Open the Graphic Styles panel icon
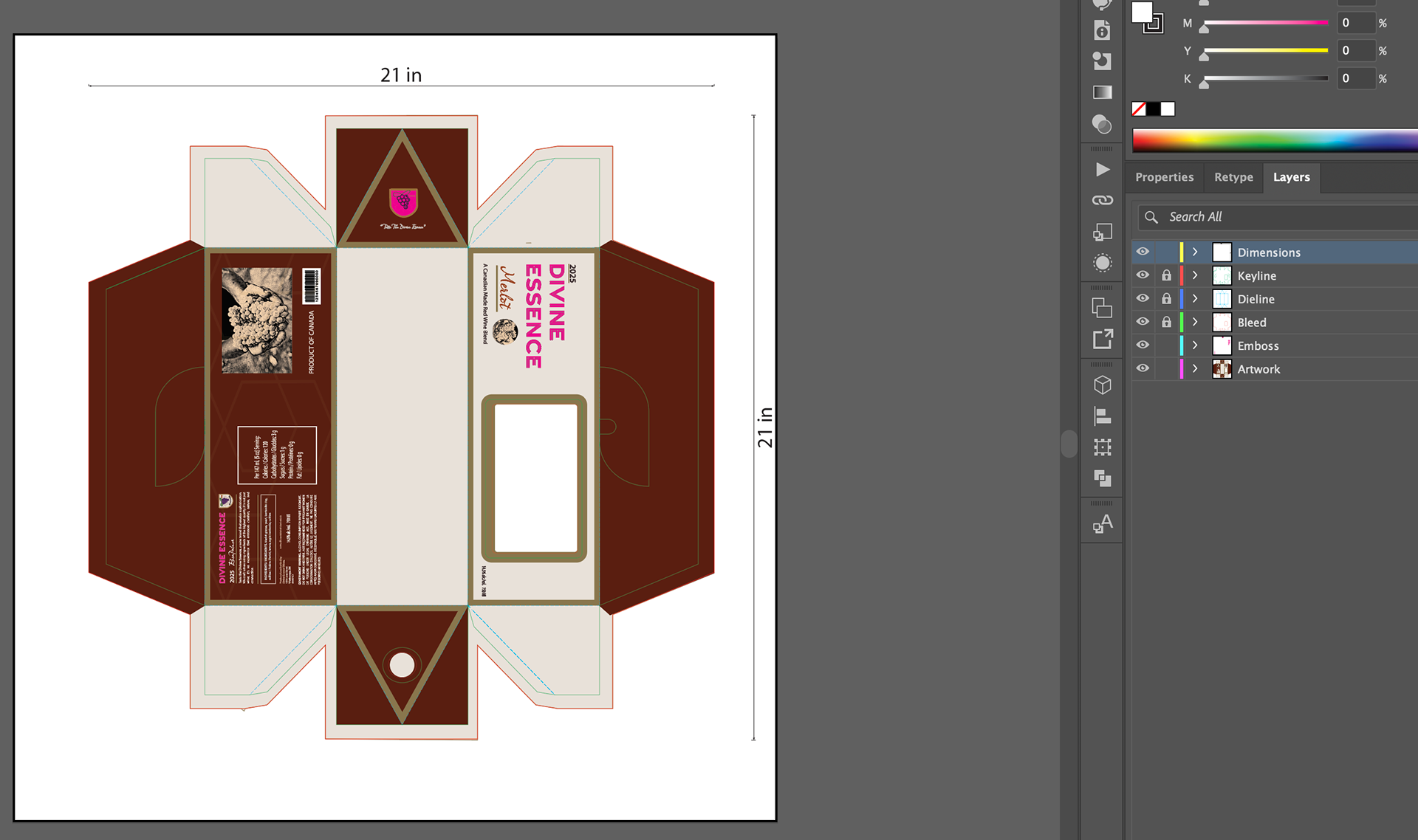Viewport: 1418px width, 840px height. coord(1102,232)
